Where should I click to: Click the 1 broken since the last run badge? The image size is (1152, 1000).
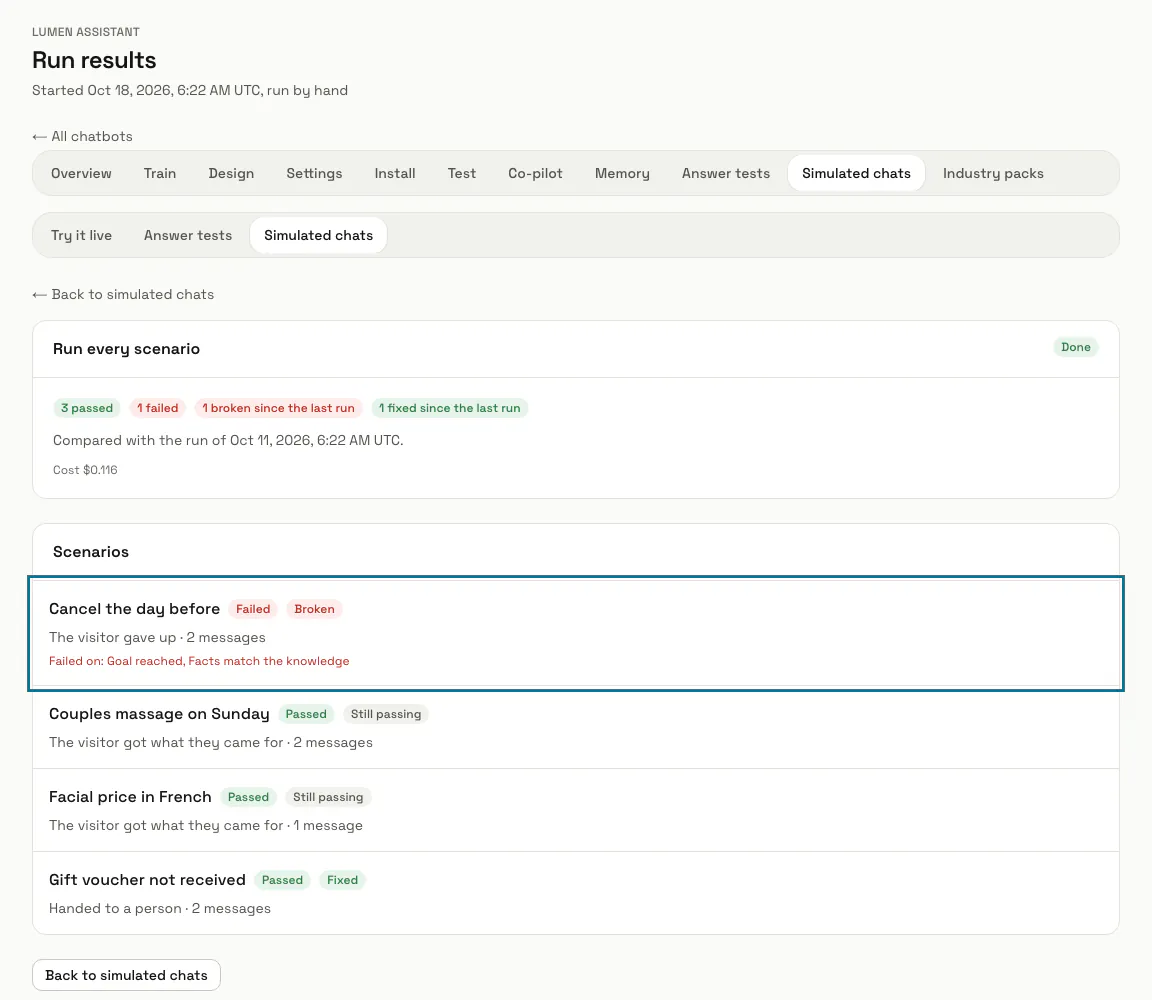278,408
